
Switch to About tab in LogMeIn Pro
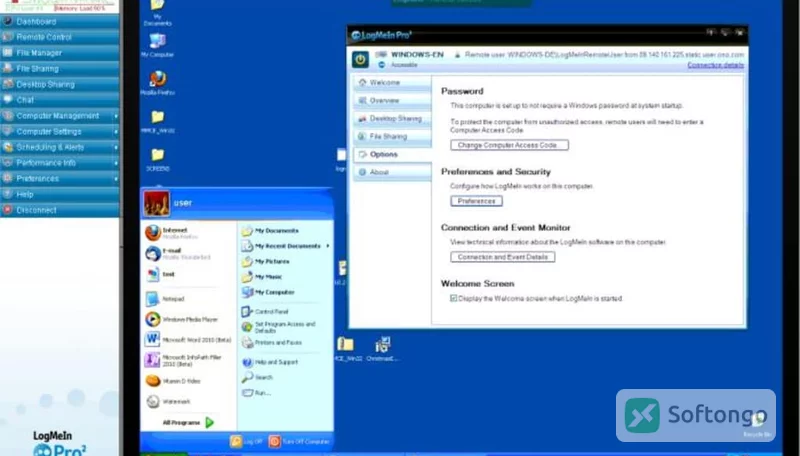[x=392, y=172]
